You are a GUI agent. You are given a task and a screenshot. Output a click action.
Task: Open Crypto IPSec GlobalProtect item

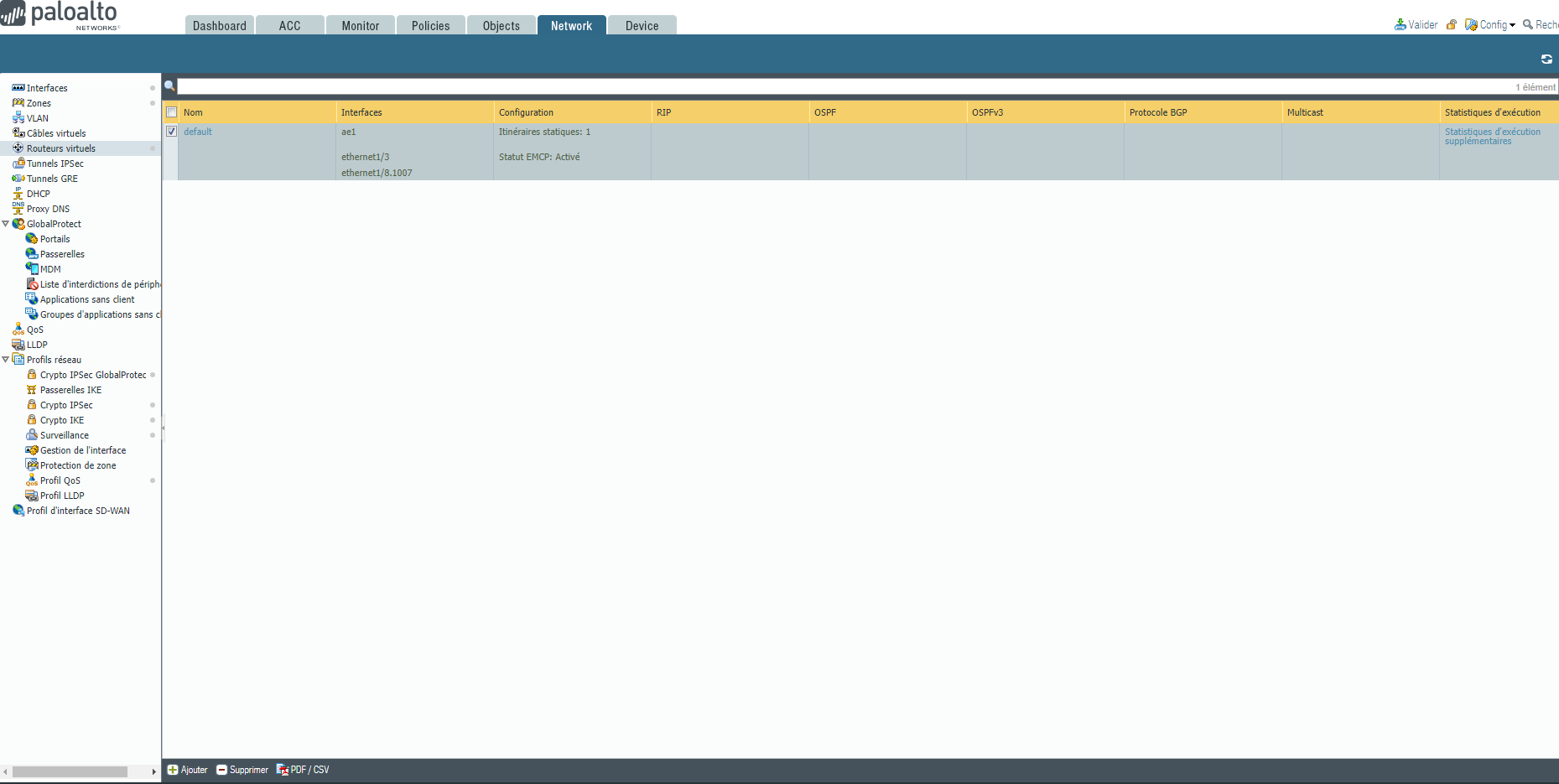(x=93, y=375)
